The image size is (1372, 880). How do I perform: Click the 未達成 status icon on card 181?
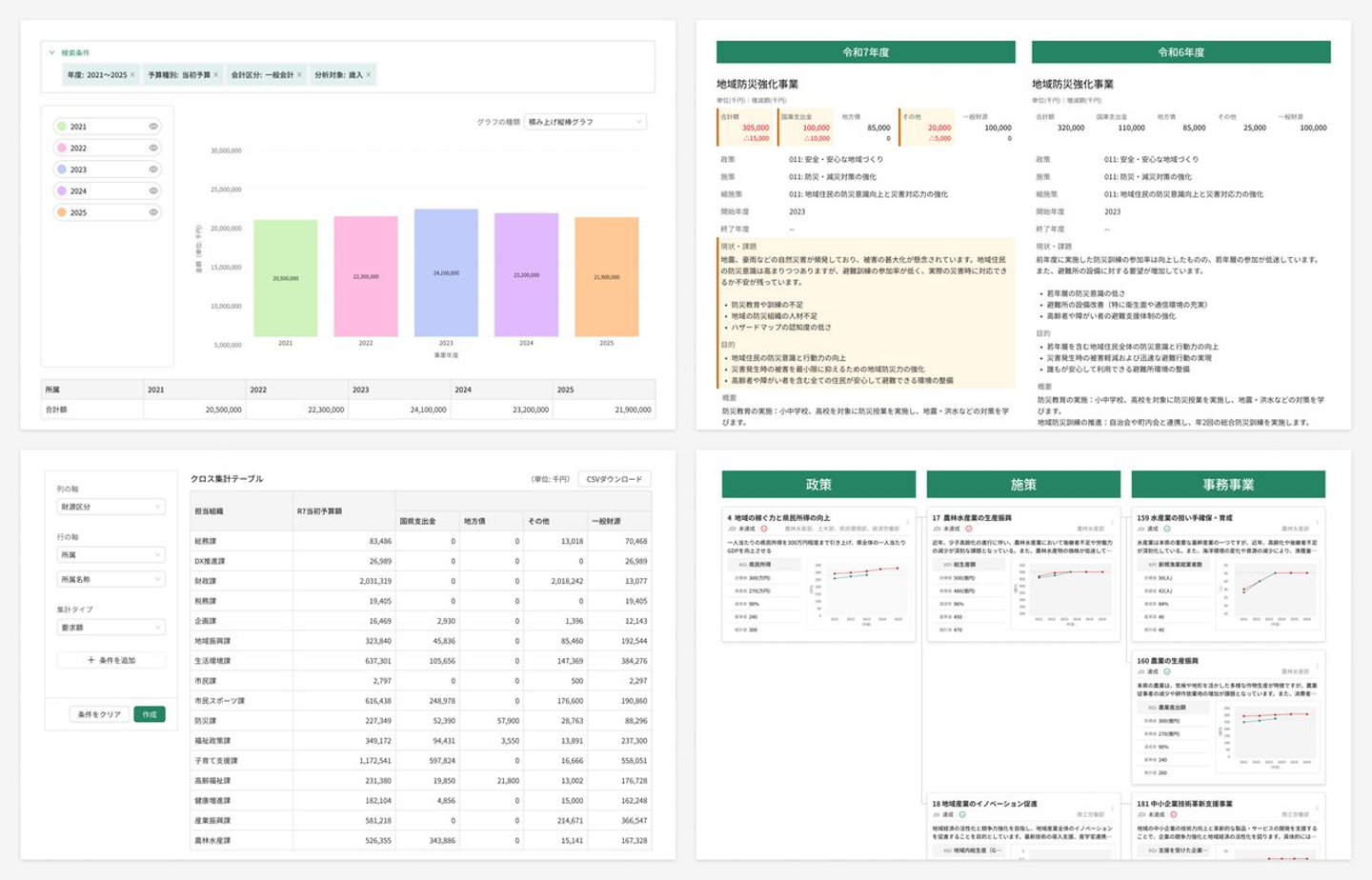[1174, 814]
